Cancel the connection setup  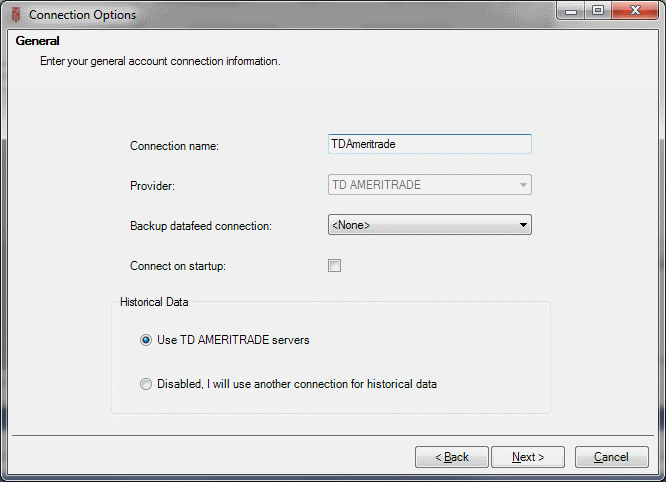pos(611,457)
